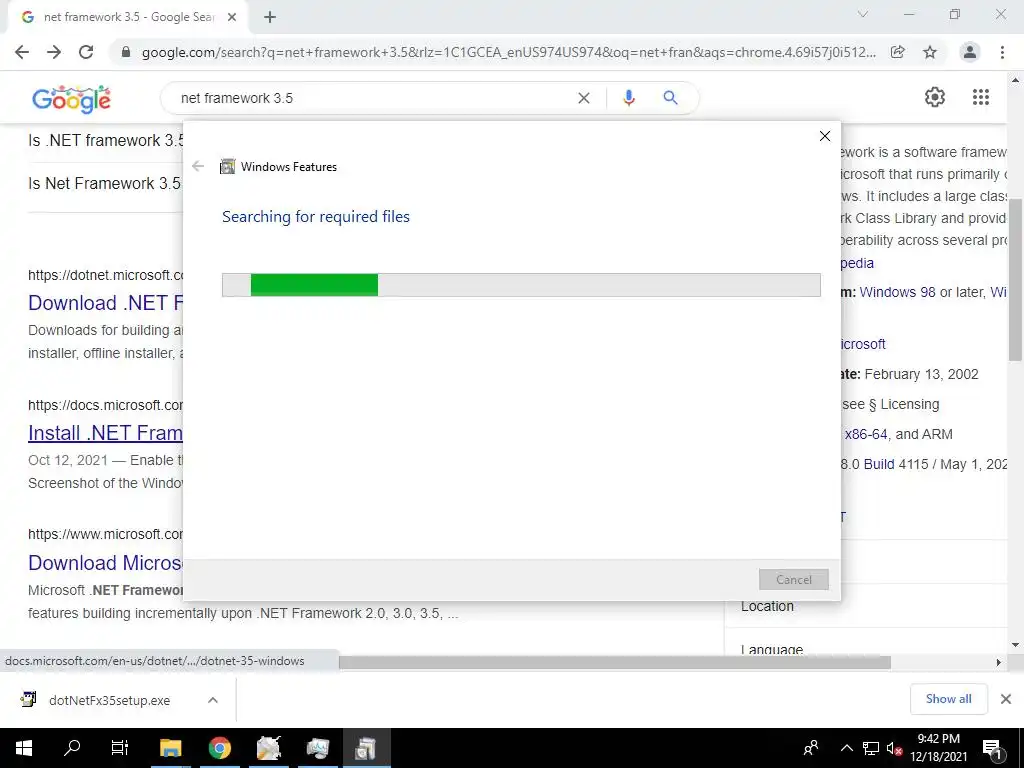This screenshot has width=1024, height=768.
Task: Open the People tray icon
Action: point(811,748)
